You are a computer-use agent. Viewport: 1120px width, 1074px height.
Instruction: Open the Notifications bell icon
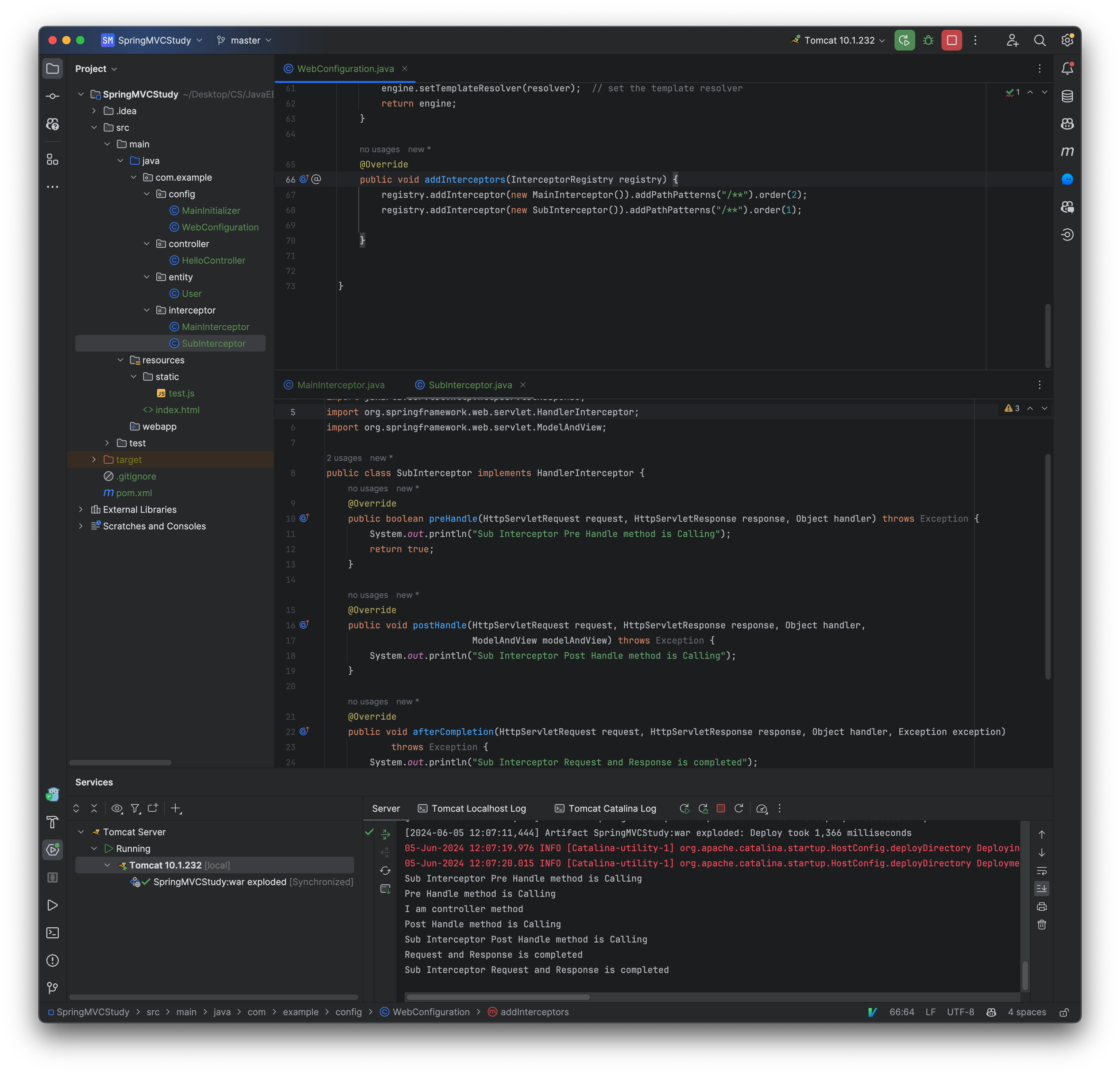(x=1067, y=68)
